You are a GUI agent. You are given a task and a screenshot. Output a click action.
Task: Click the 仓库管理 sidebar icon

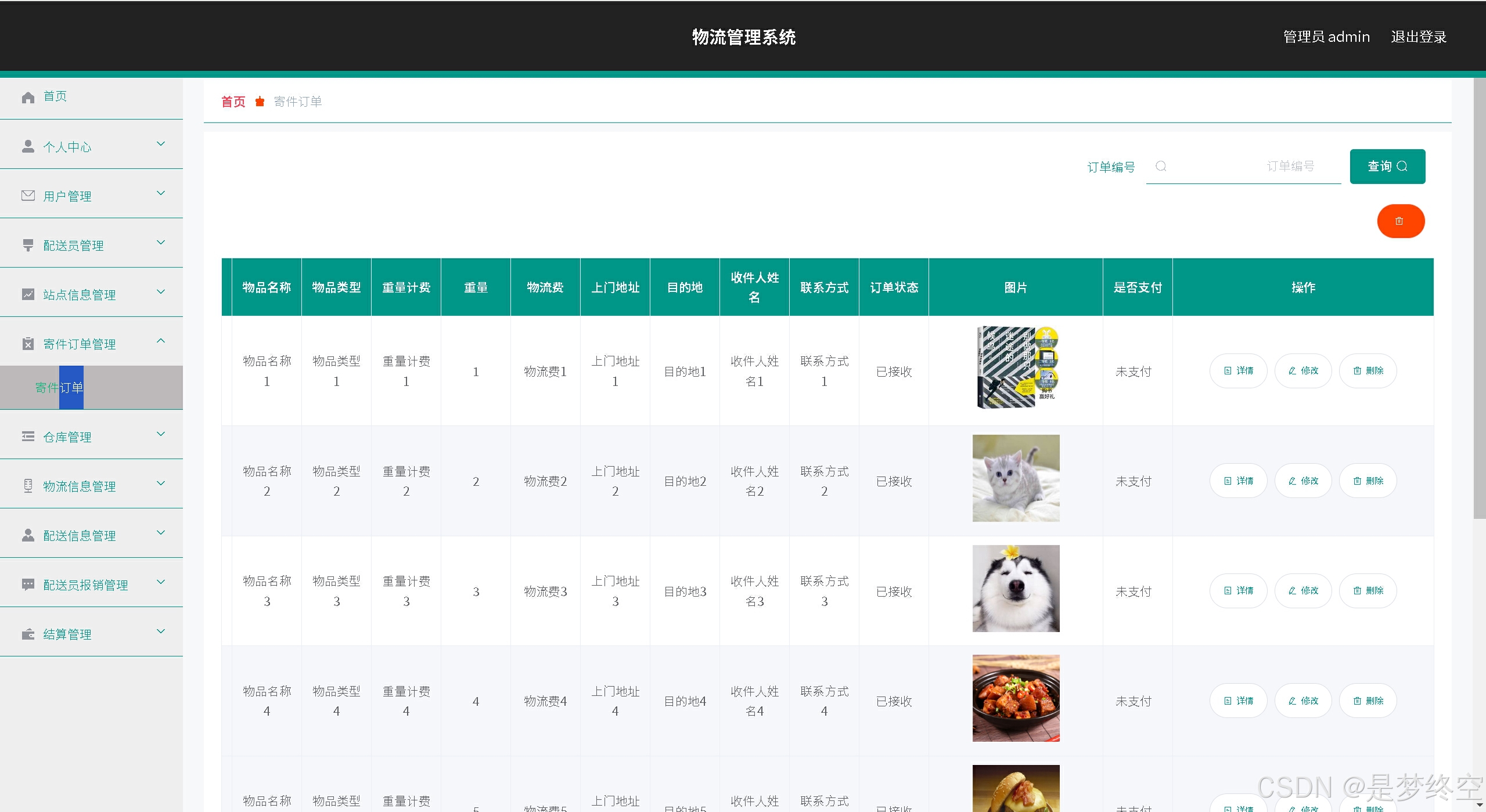28,436
